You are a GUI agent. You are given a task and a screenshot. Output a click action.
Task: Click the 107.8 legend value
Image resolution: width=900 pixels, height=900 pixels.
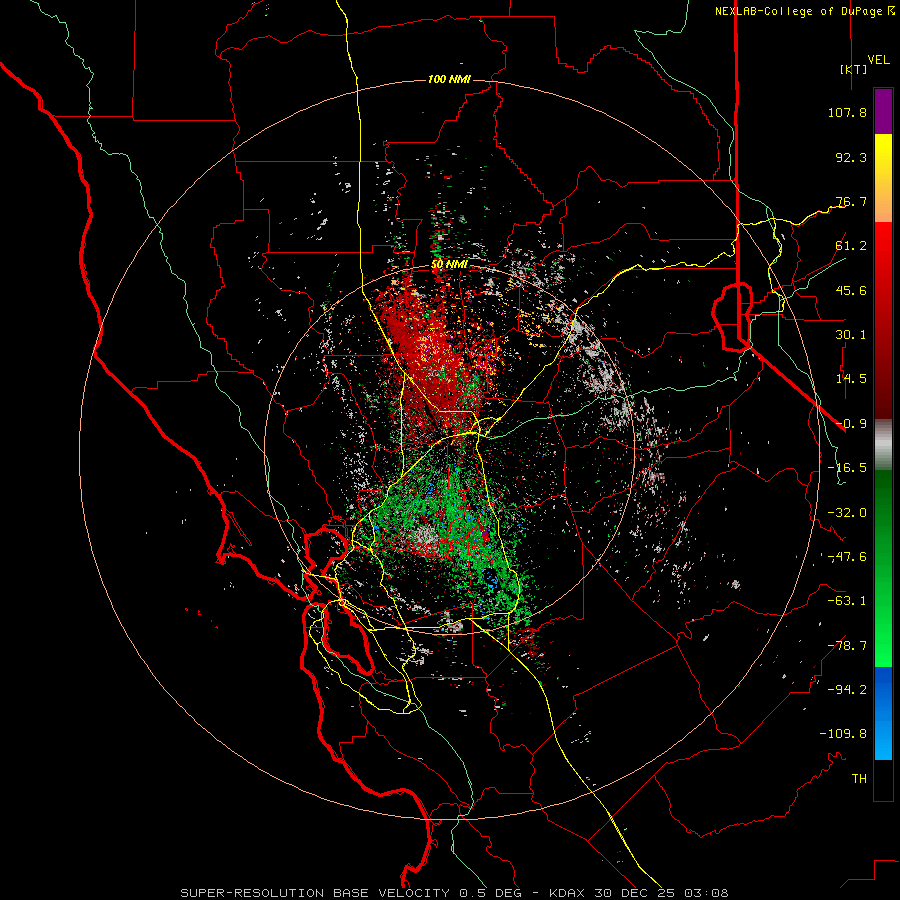click(847, 112)
